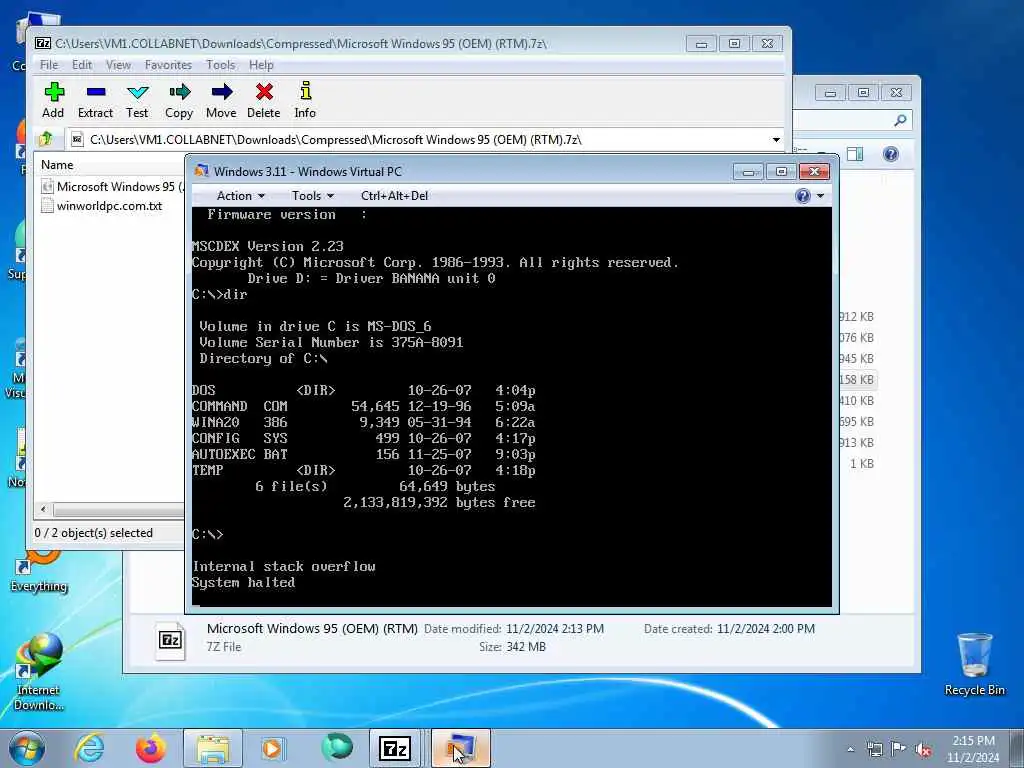Select the winworldpc.com.txt file
This screenshot has width=1024, height=768.
pyautogui.click(x=102, y=206)
